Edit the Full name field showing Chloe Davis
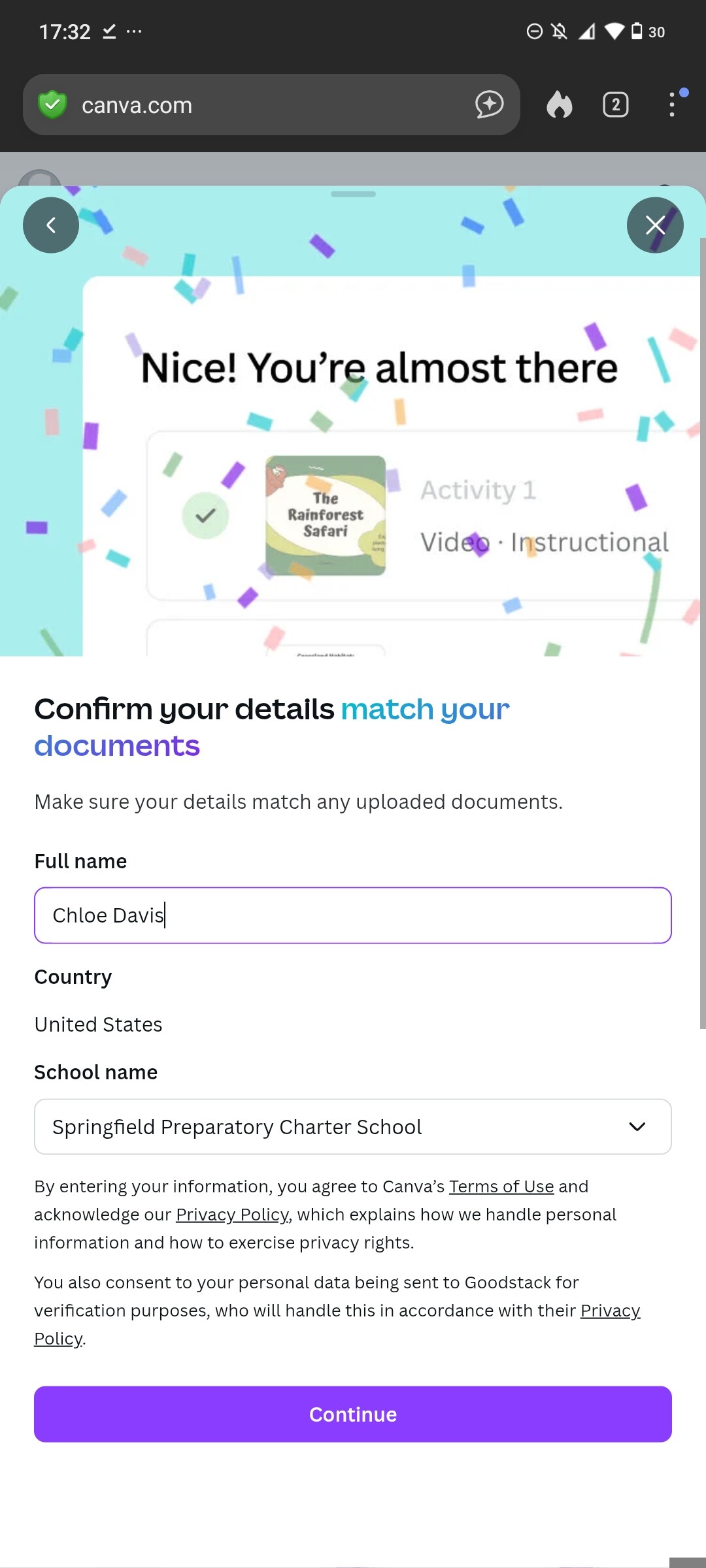Screen dimensions: 706x1568 [x=352, y=915]
